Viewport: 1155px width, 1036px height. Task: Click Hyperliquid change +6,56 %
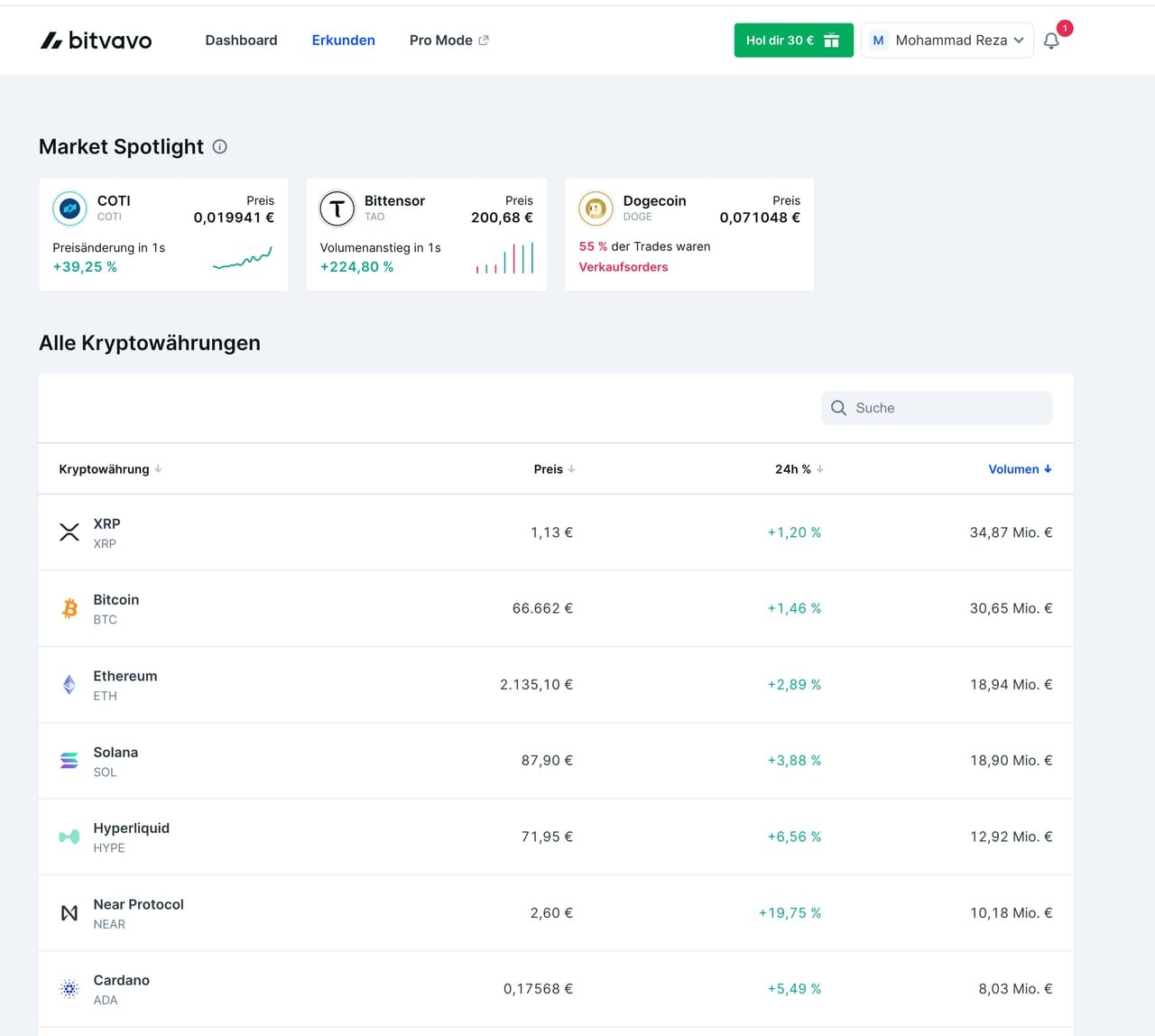click(x=794, y=837)
